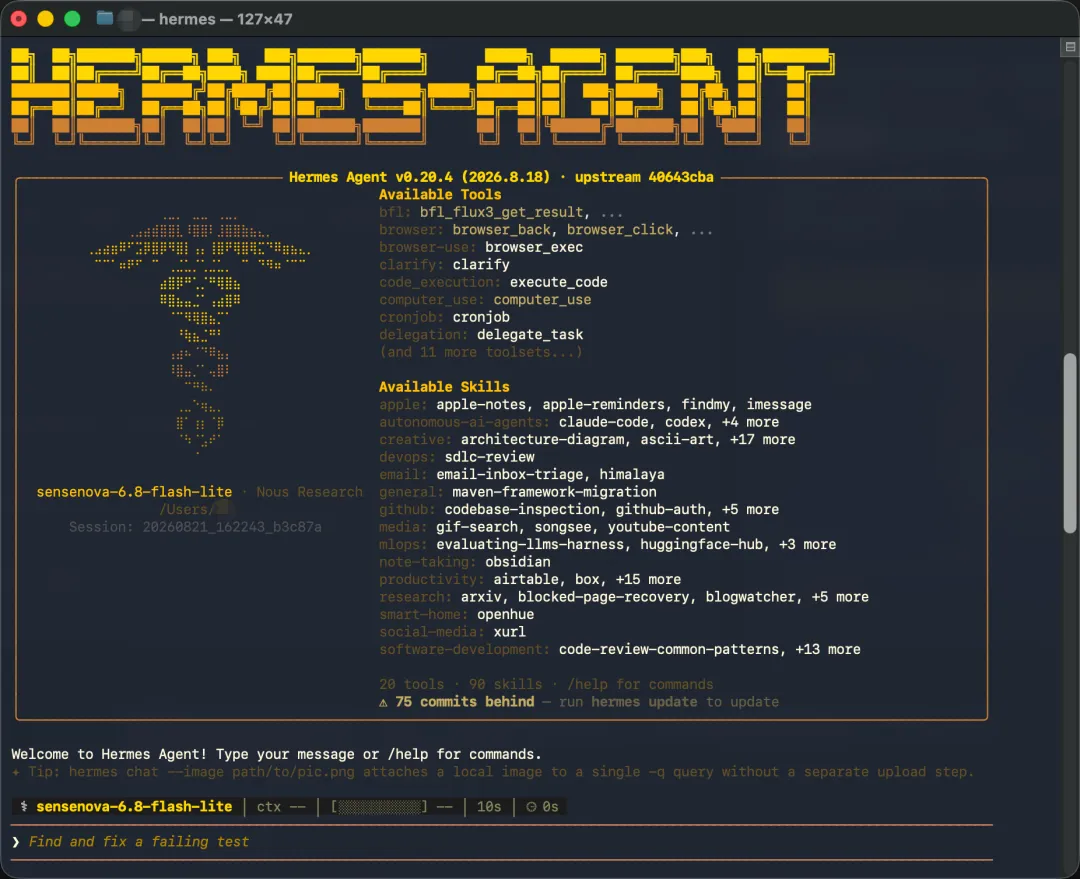
Task: Click the caduceus ASCII logo
Action: coord(200,334)
